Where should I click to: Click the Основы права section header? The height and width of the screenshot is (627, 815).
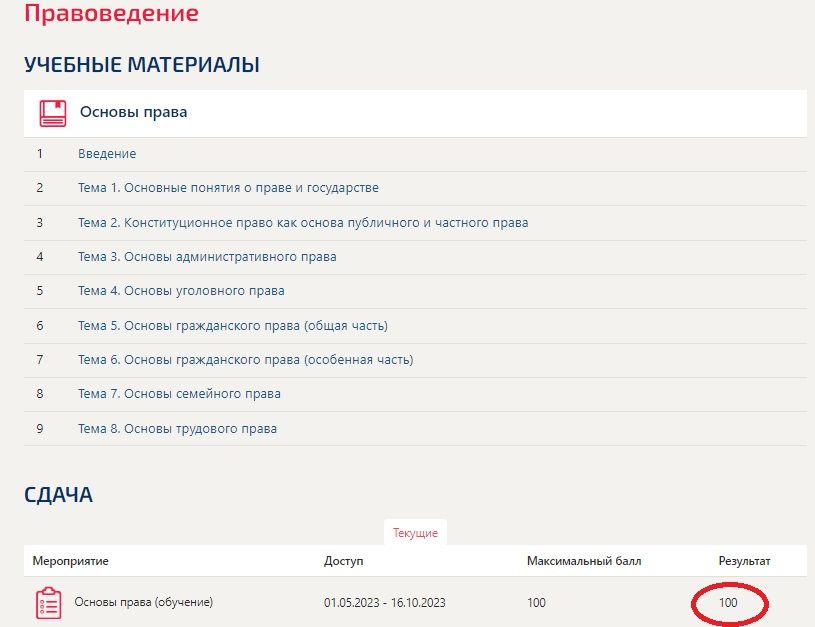(x=134, y=112)
